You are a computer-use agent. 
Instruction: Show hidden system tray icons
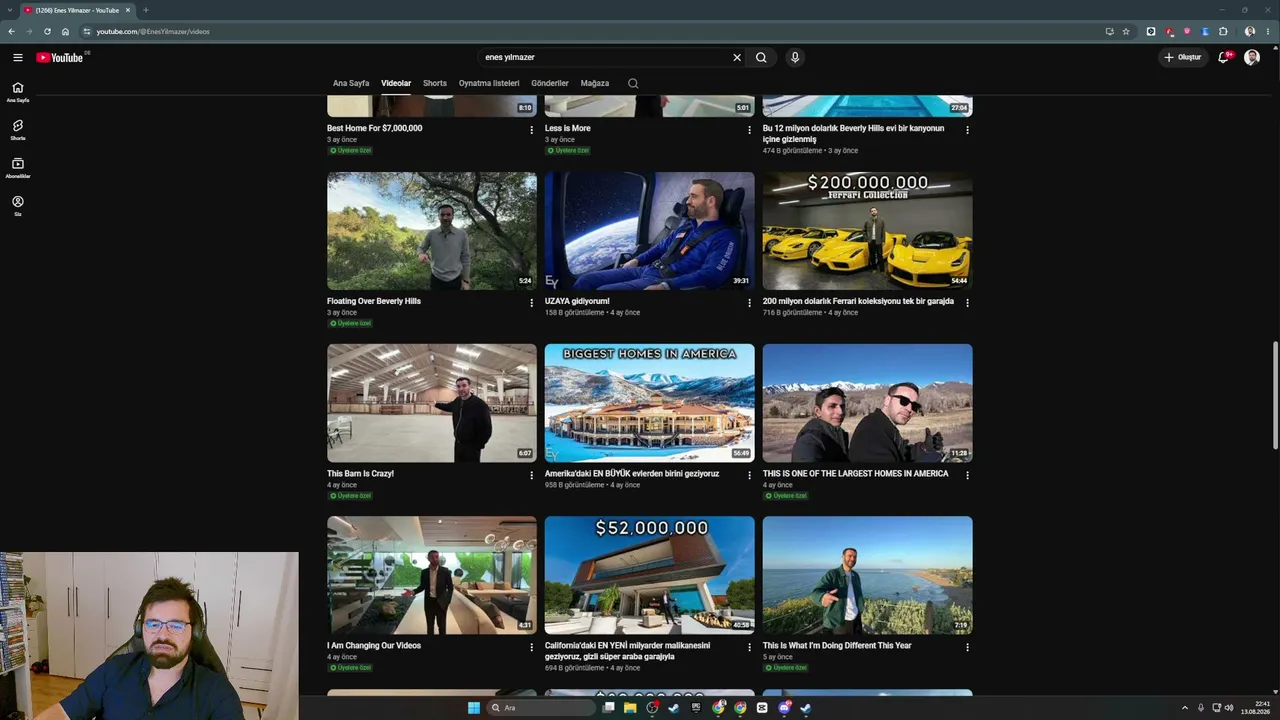click(x=1185, y=708)
